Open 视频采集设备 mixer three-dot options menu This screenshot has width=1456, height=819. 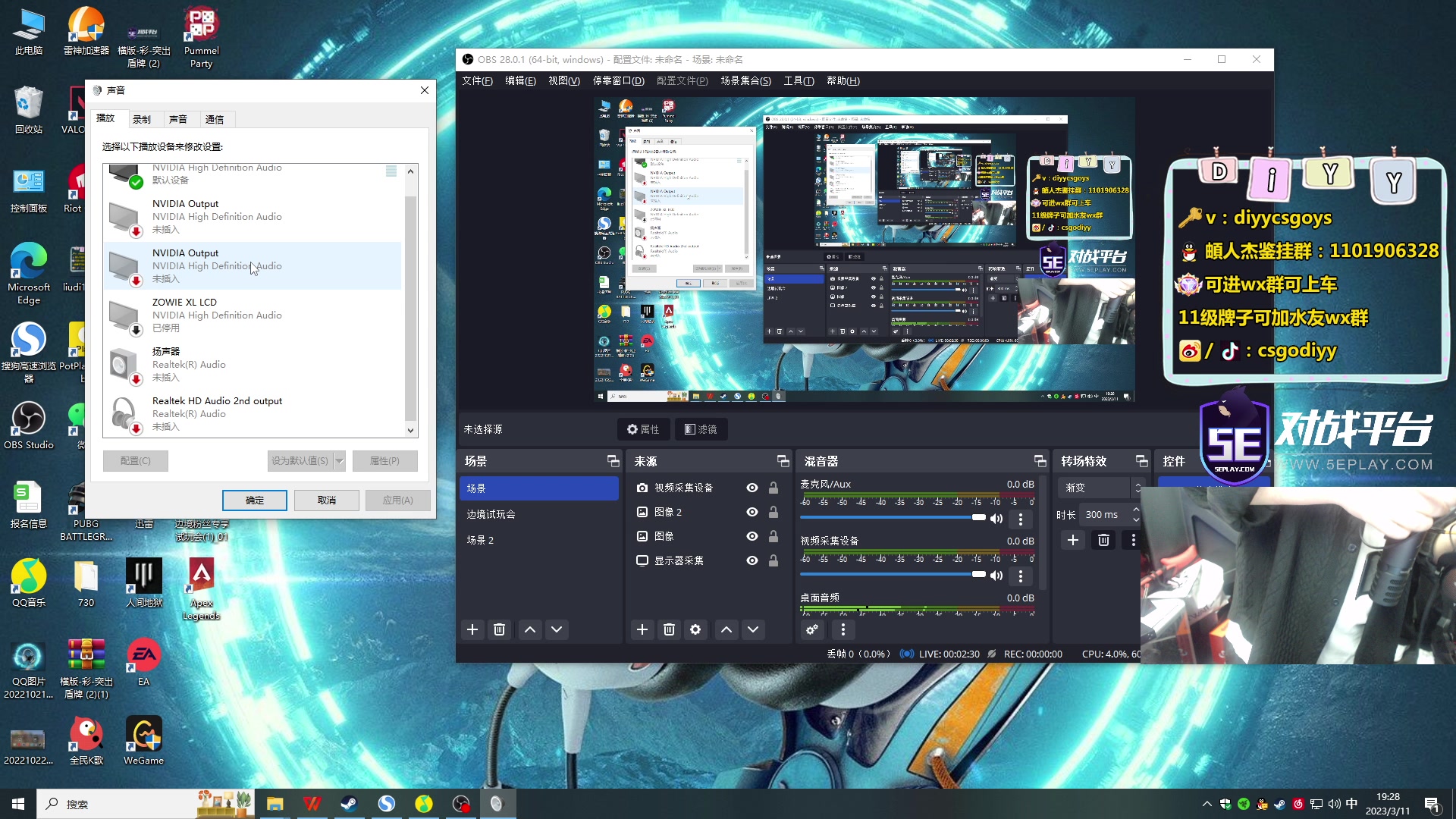tap(1021, 576)
